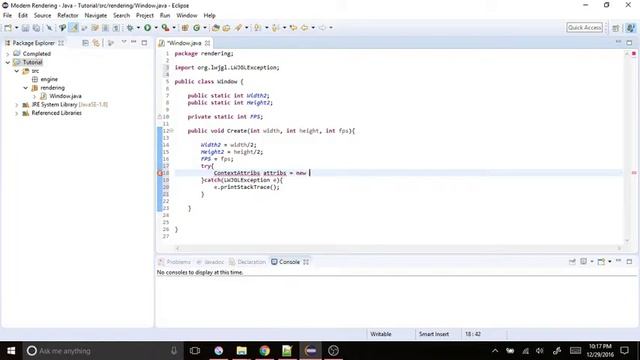Viewport: 640px width, 360px height.
Task: Click Collapse All in Package Explorer
Action: (x=85, y=43)
